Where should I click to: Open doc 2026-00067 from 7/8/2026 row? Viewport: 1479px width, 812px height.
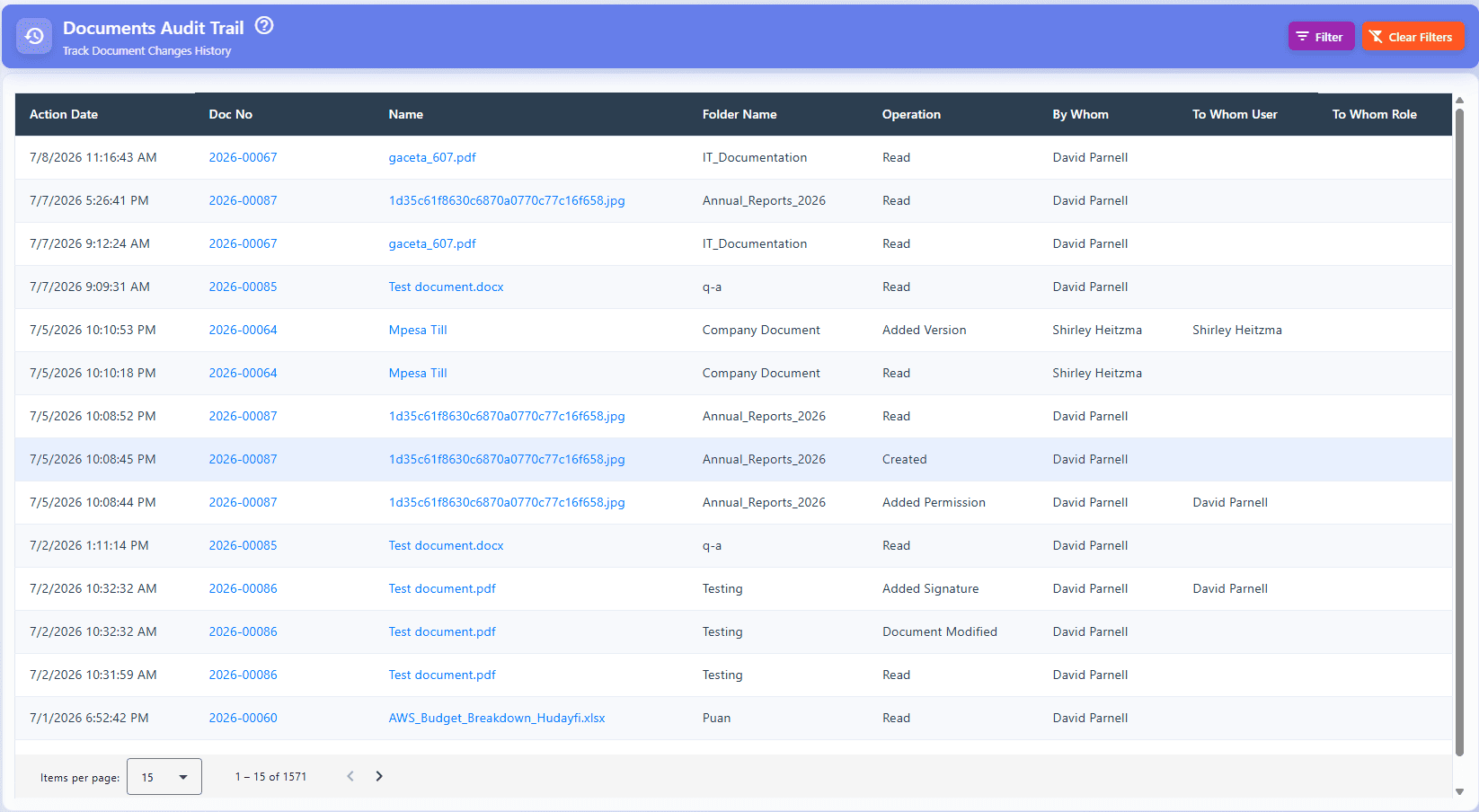tap(244, 157)
